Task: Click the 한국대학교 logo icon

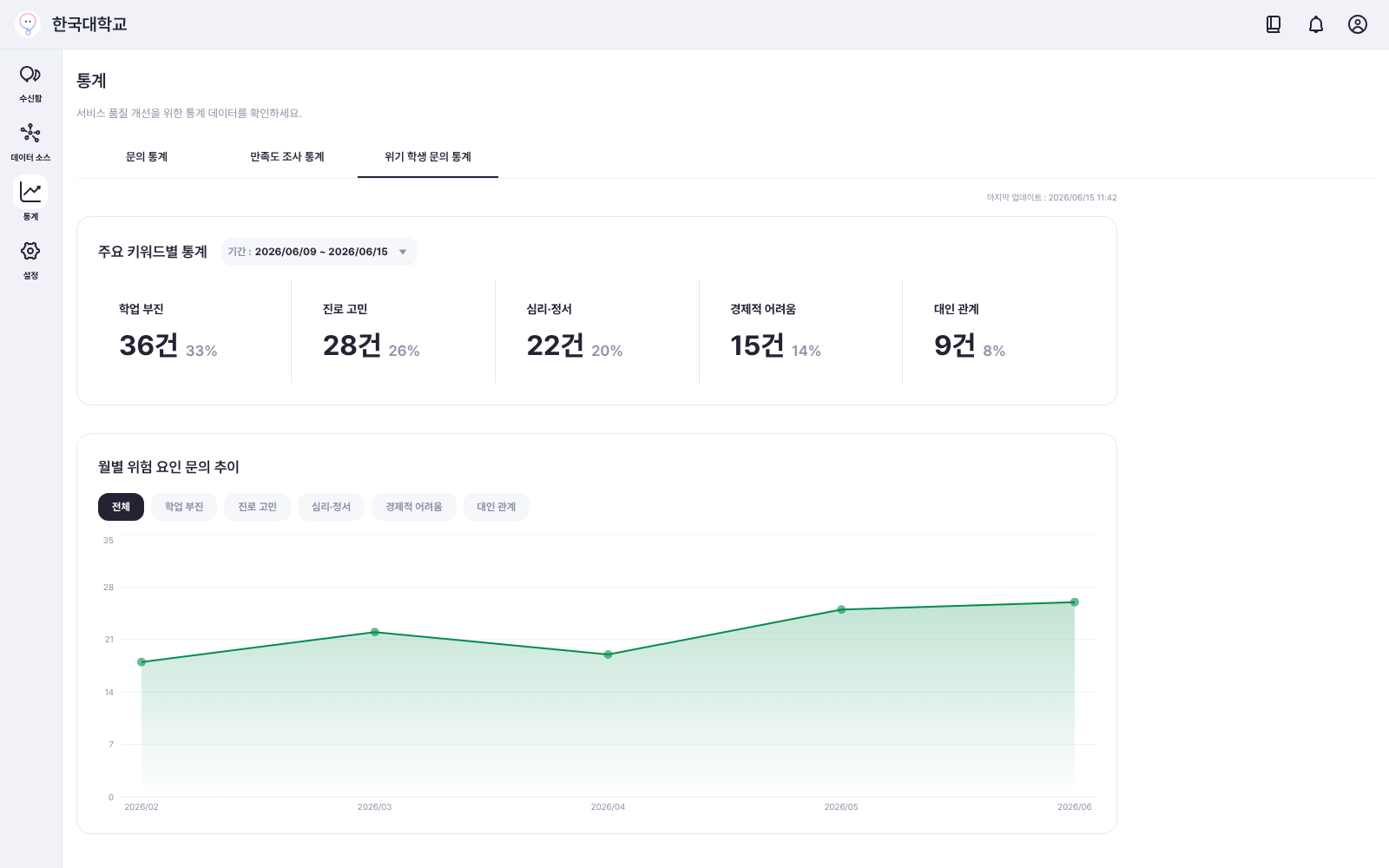Action: coord(28,24)
